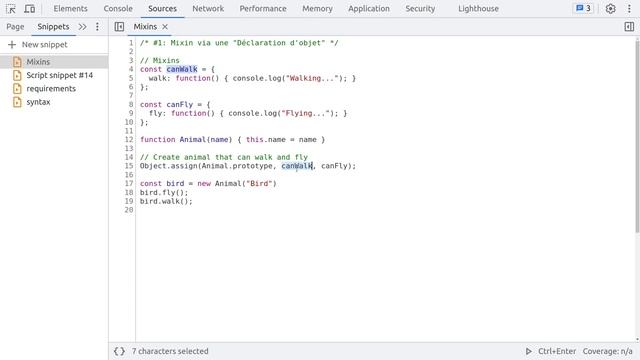Click 'const bird = new Animal' line
This screenshot has height=360, width=640.
click(208, 183)
